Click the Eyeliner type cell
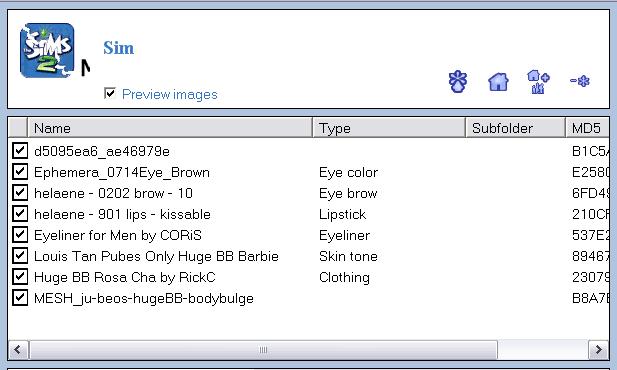Viewport: 617px width, 370px height. coord(344,235)
